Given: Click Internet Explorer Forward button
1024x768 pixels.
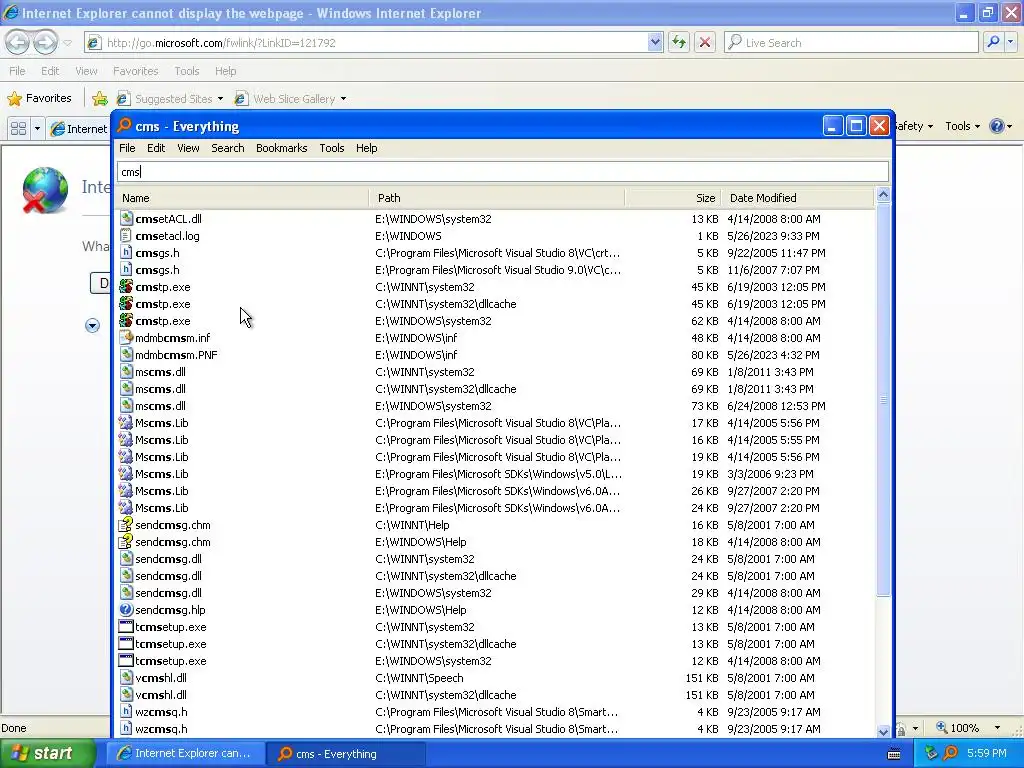Looking at the screenshot, I should click(x=45, y=43).
